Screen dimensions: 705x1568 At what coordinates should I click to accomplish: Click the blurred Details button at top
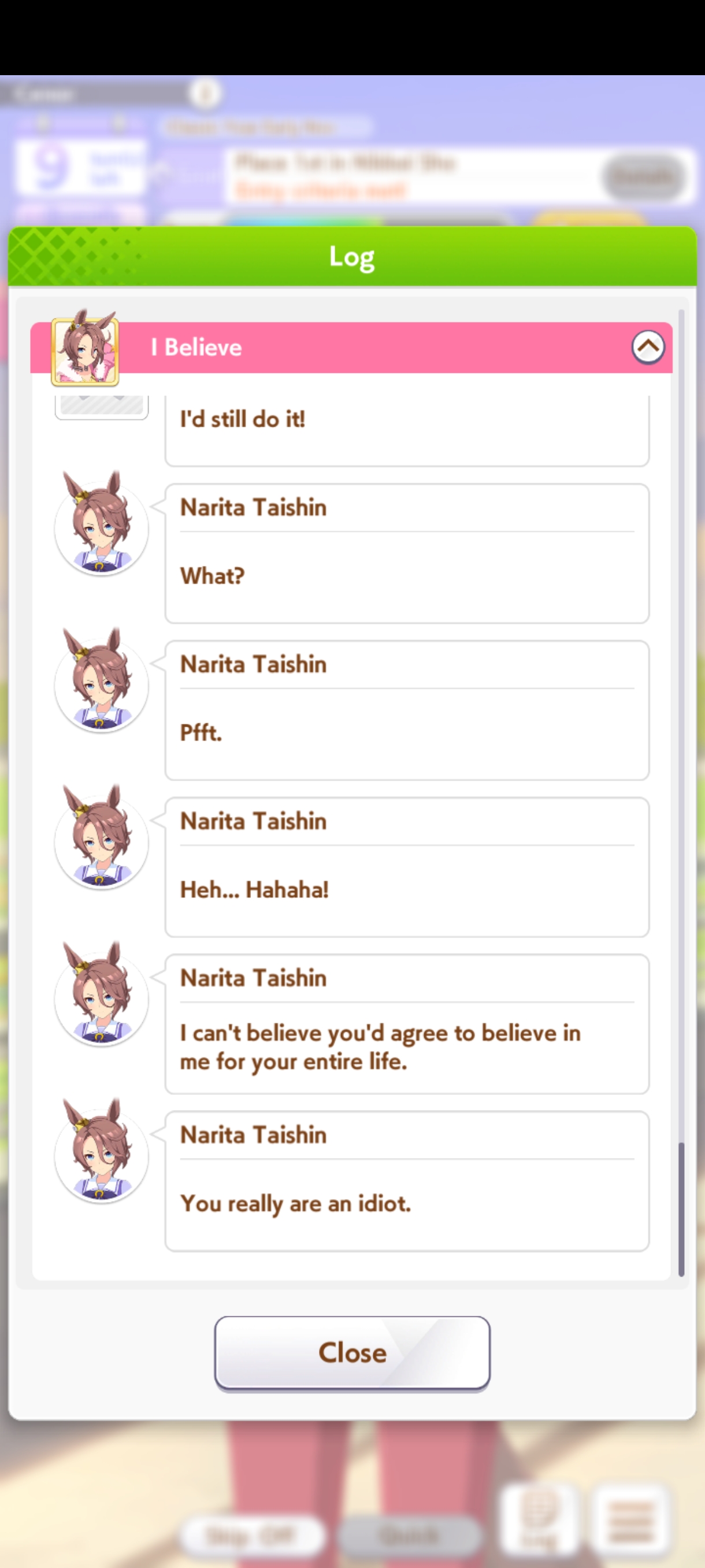645,176
